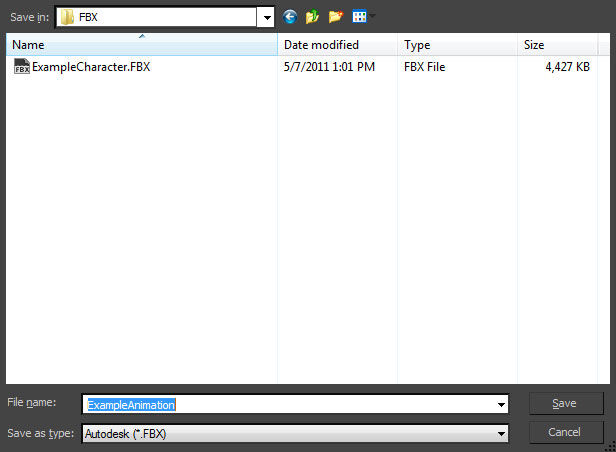616x452 pixels.
Task: Open the view menu dropdown arrow
Action: [372, 16]
